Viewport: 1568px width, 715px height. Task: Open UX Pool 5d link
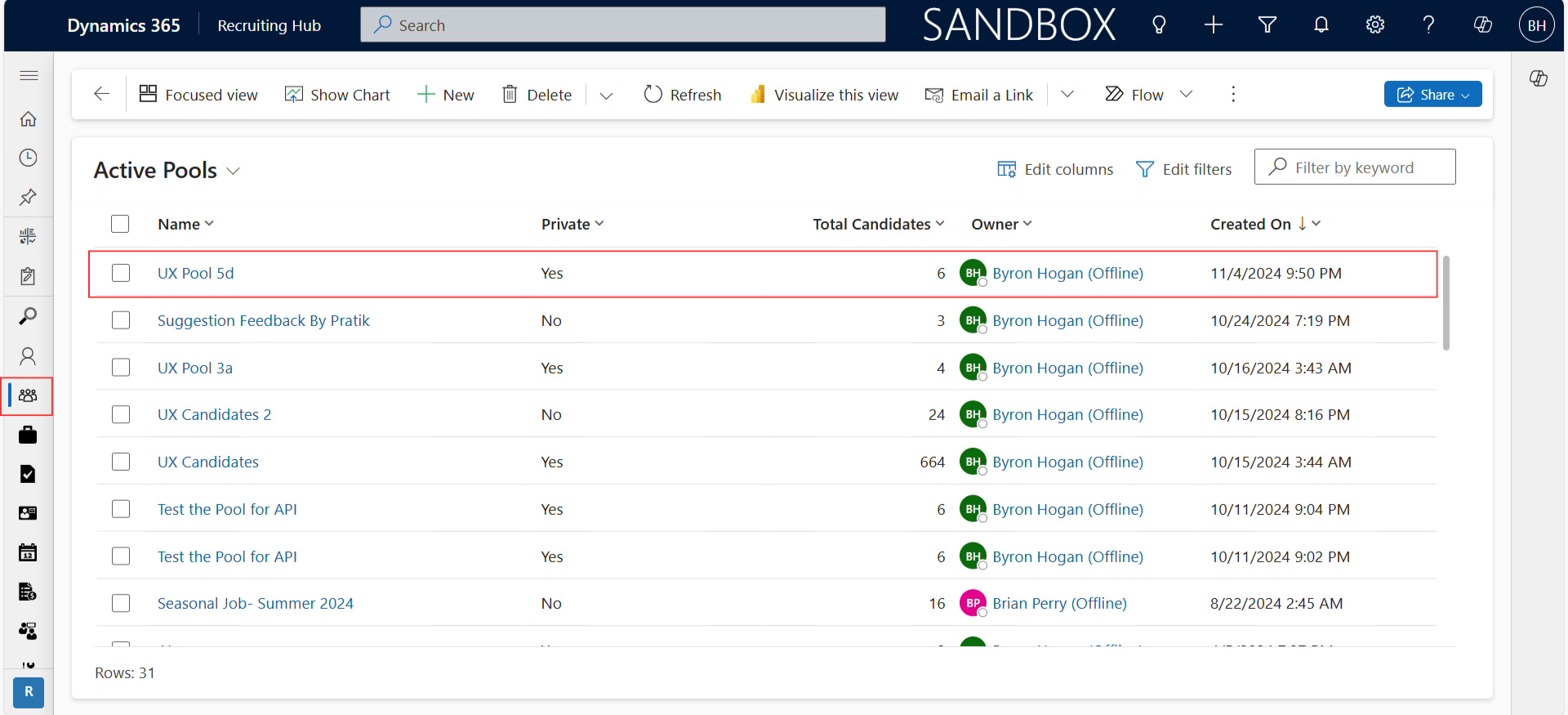tap(196, 273)
